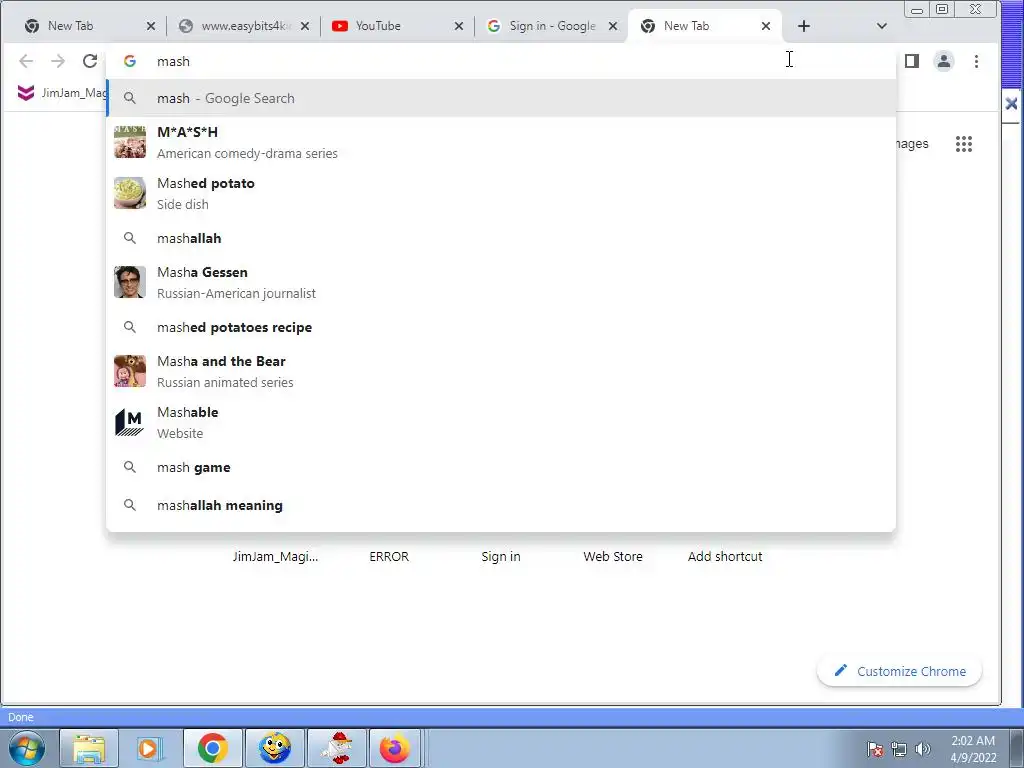The width and height of the screenshot is (1024, 768).
Task: Open the Firefox taskbar icon
Action: pyautogui.click(x=395, y=748)
